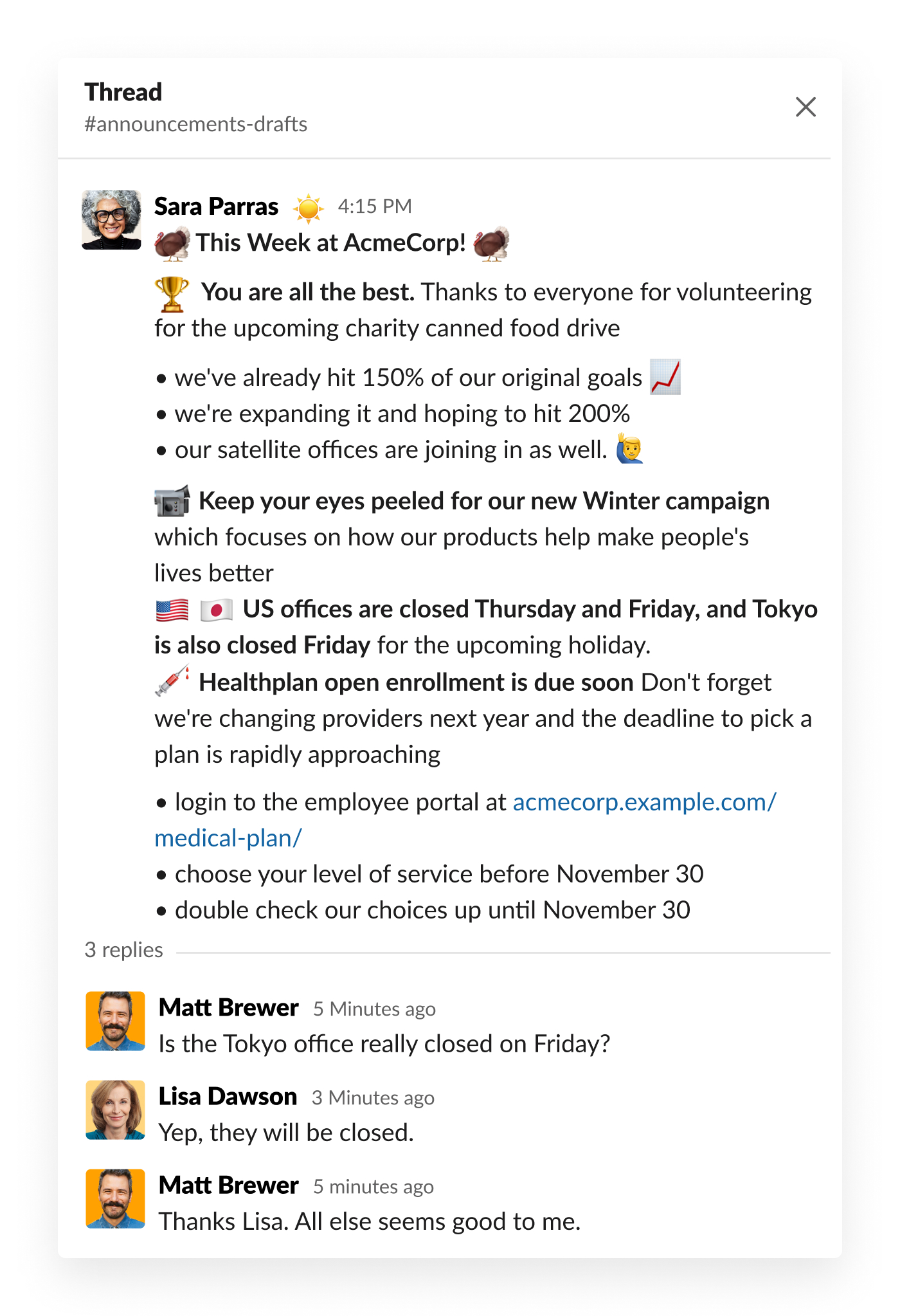Click the '3 replies' divider label
This screenshot has width=900, height=1316.
124,949
